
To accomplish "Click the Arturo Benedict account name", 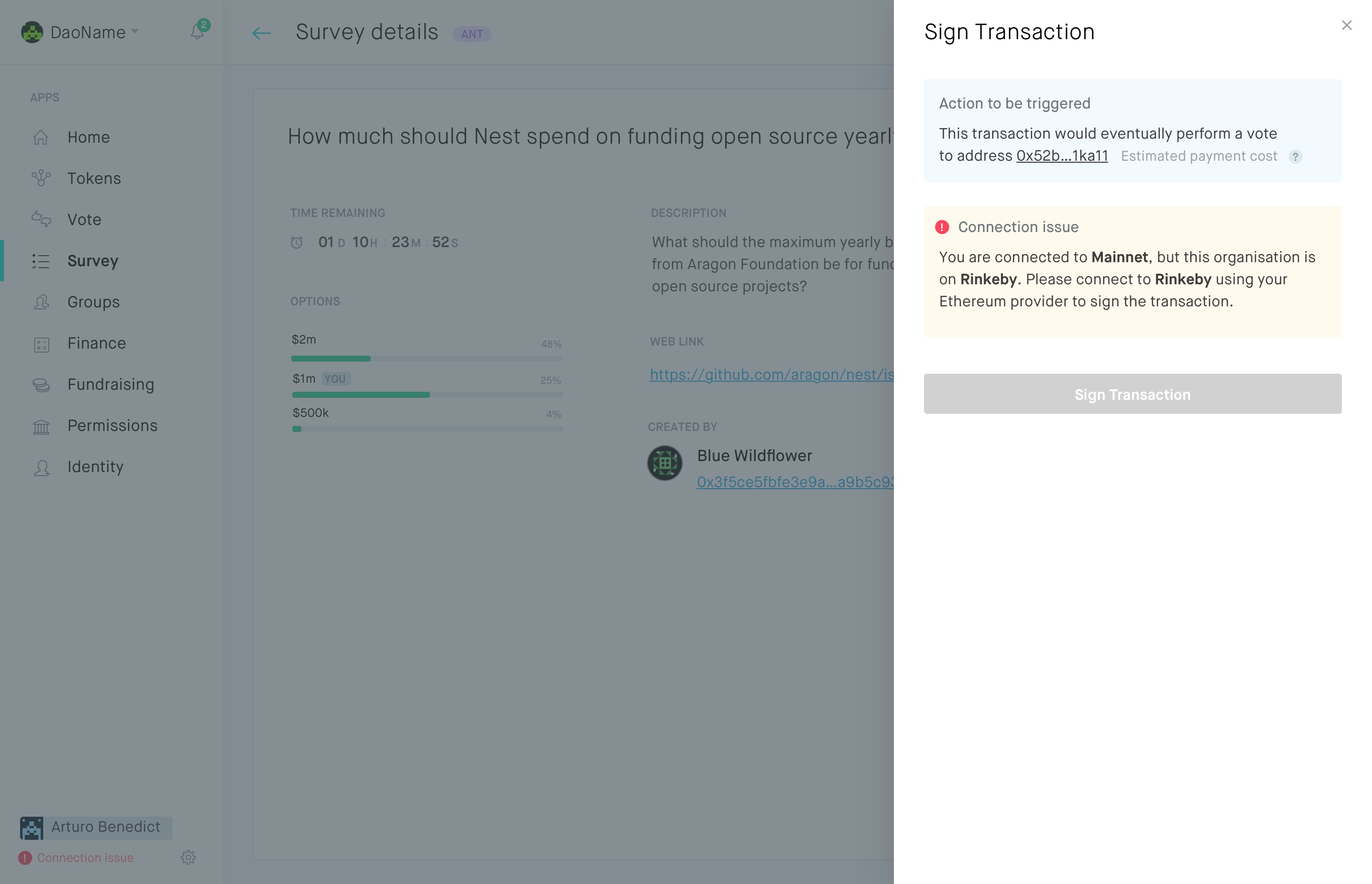I will click(x=105, y=827).
